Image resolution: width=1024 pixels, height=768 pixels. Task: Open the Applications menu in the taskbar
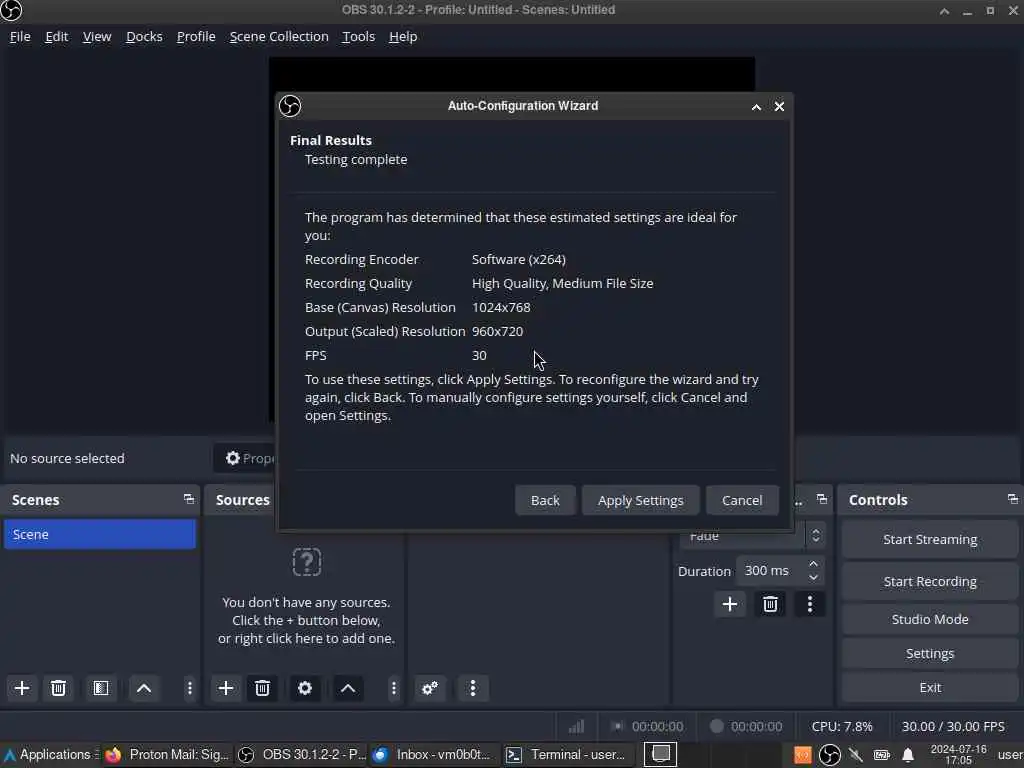(x=50, y=755)
